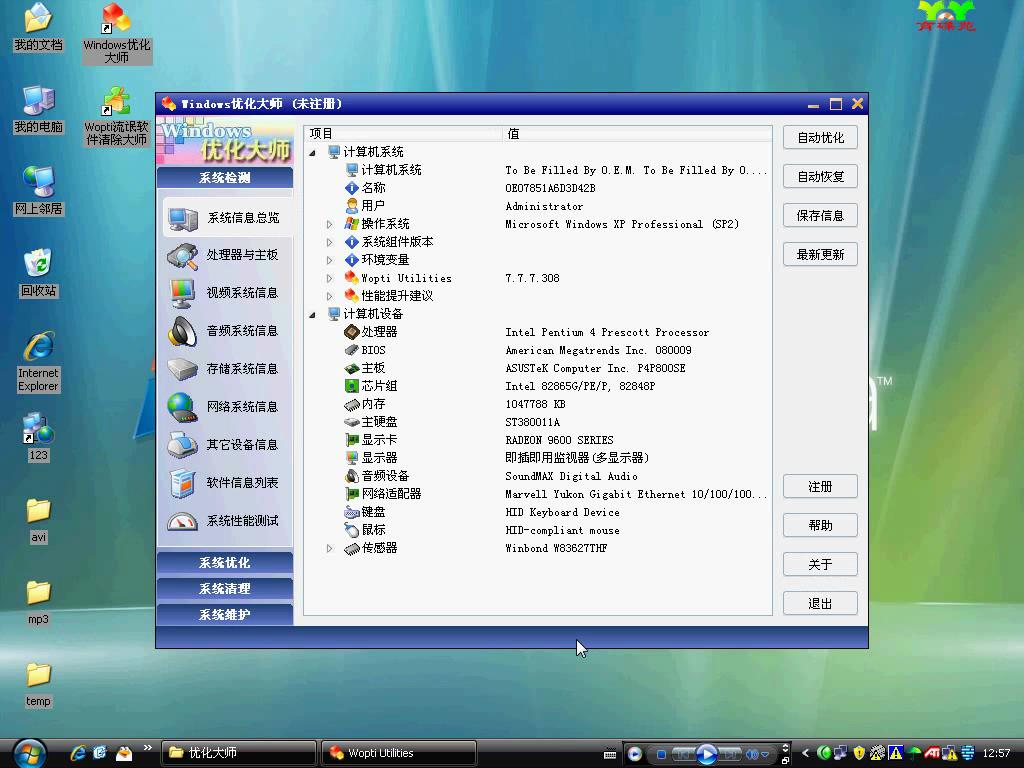Select the 鼠标 row icon
1024x768 pixels.
pos(352,530)
